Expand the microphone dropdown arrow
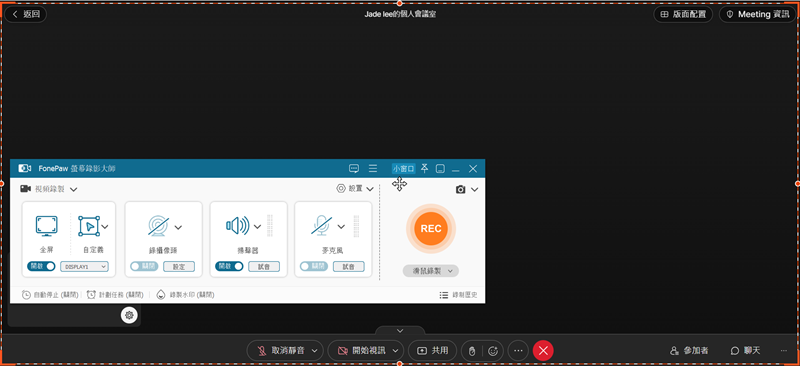The width and height of the screenshot is (800, 366). 342,227
